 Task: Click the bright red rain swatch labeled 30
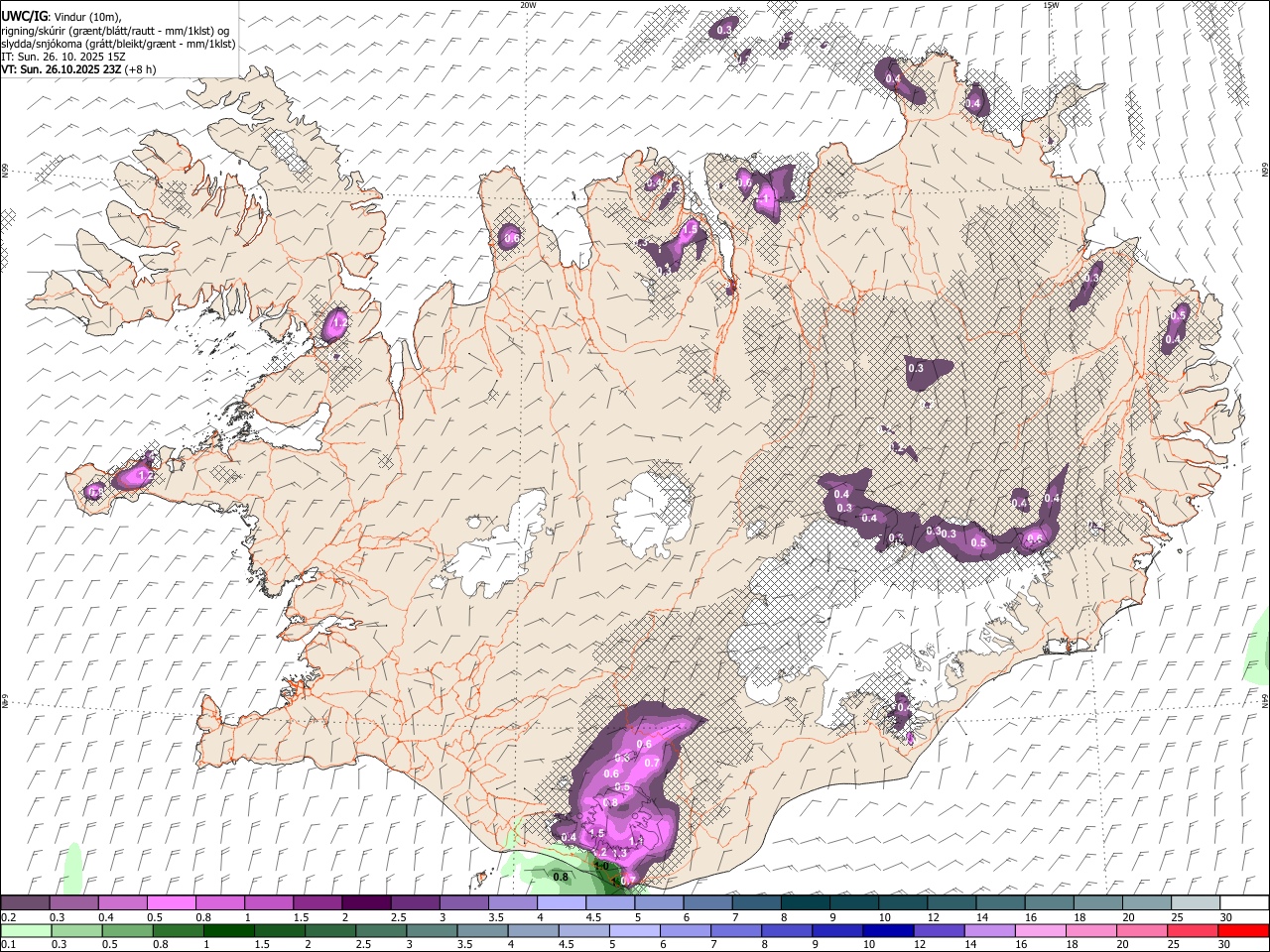(1243, 930)
